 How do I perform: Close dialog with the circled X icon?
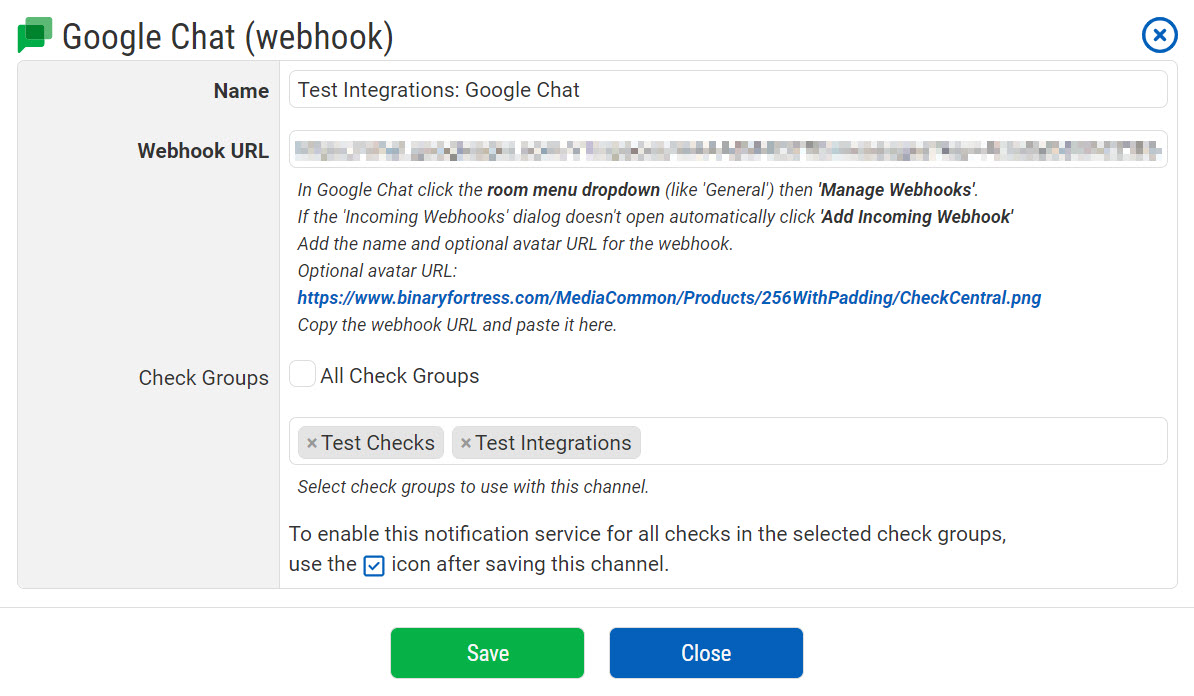click(1159, 36)
